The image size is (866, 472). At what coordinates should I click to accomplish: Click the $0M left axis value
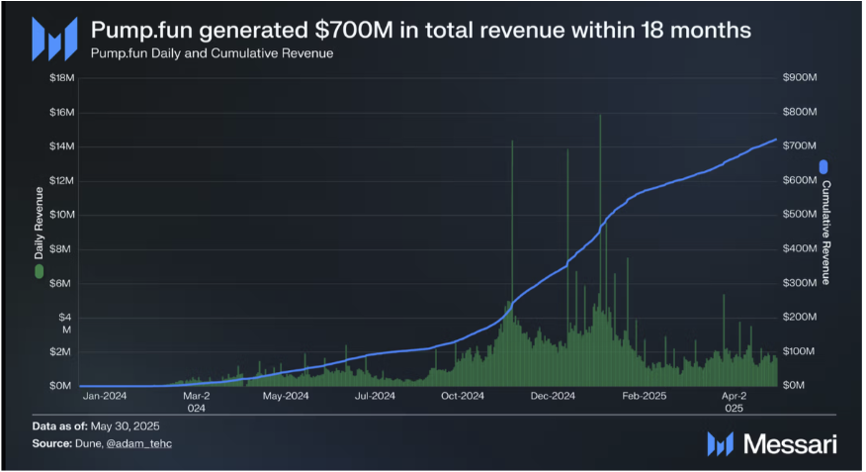pos(60,386)
